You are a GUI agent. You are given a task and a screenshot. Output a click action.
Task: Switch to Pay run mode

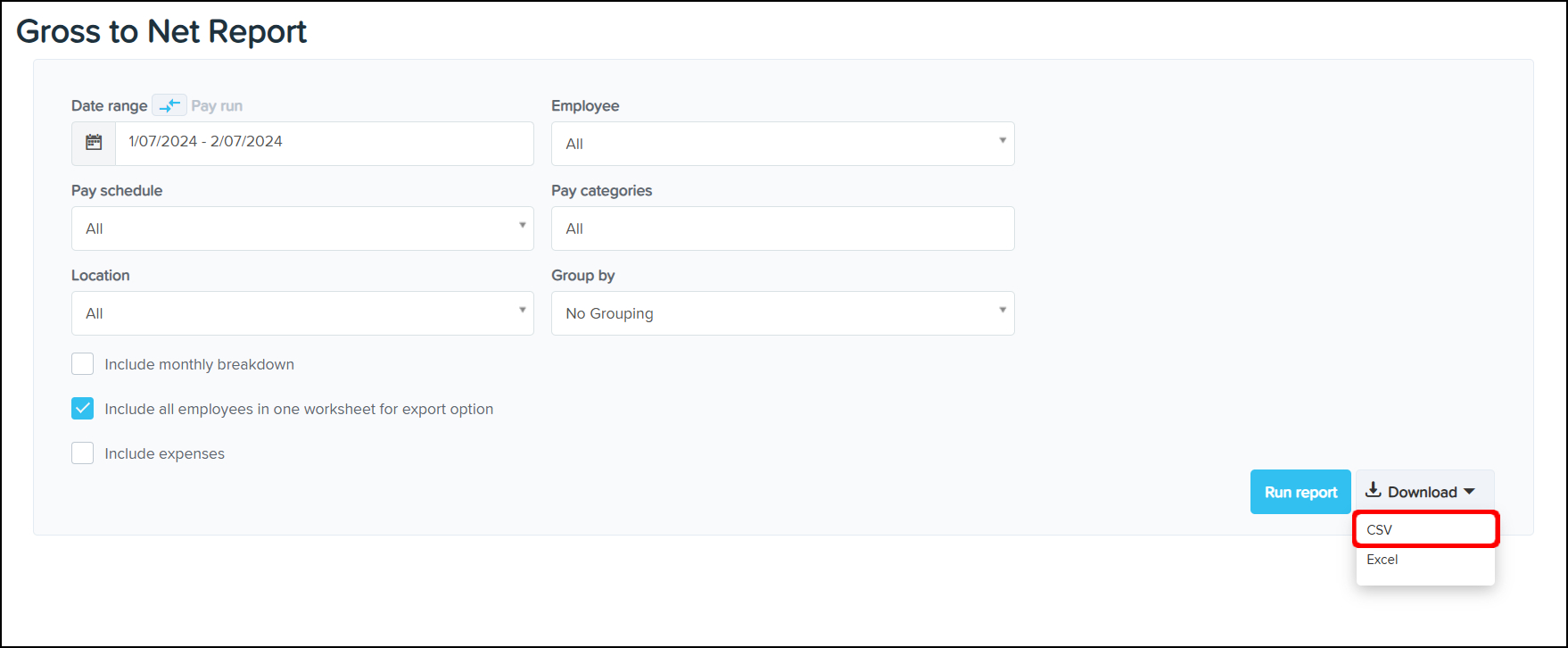(x=217, y=105)
